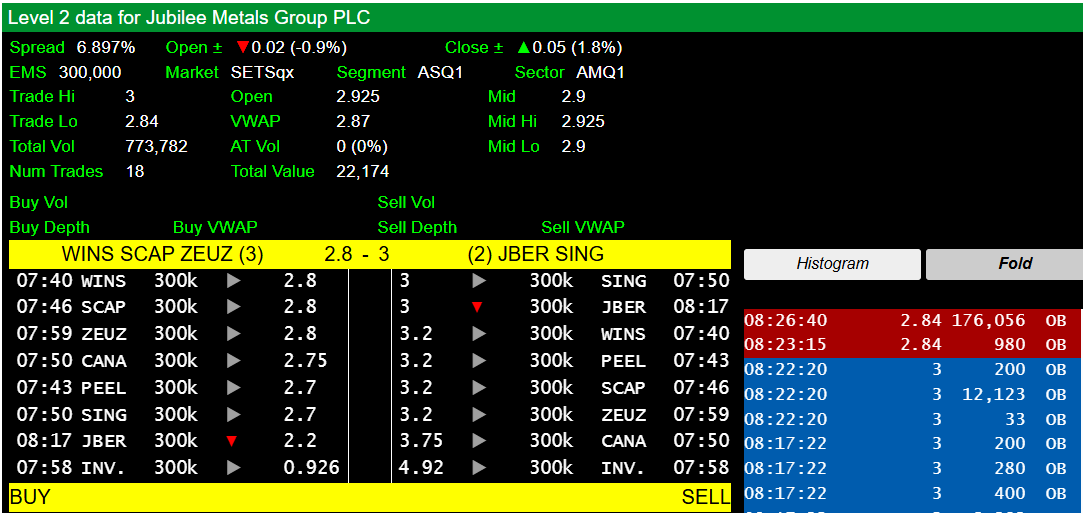Image resolution: width=1083 pixels, height=513 pixels.
Task: Click the arrow icon in CANA buy row
Action: tap(234, 360)
